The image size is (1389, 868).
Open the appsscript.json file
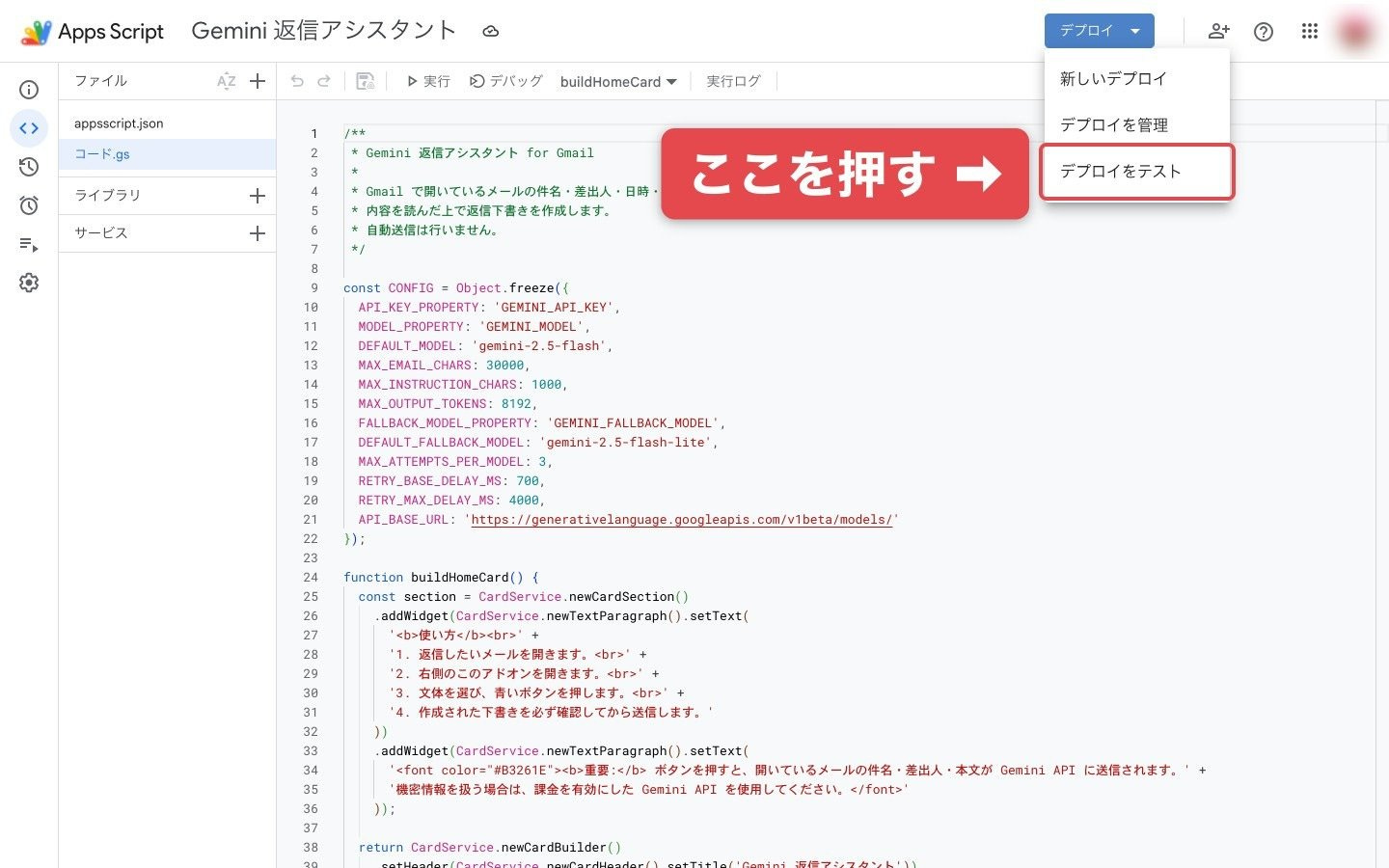(167, 123)
